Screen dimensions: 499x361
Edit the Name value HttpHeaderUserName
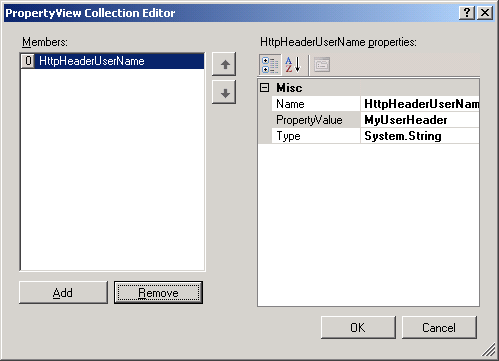click(420, 104)
